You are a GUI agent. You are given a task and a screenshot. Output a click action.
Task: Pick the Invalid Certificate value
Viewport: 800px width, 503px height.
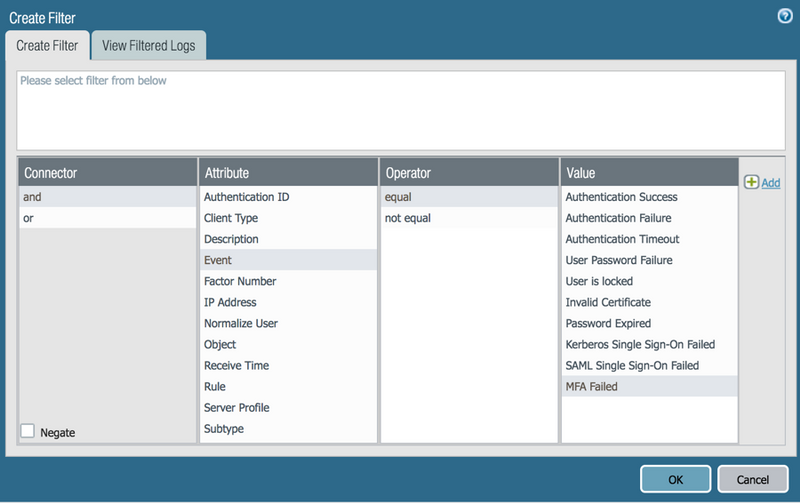(x=649, y=302)
